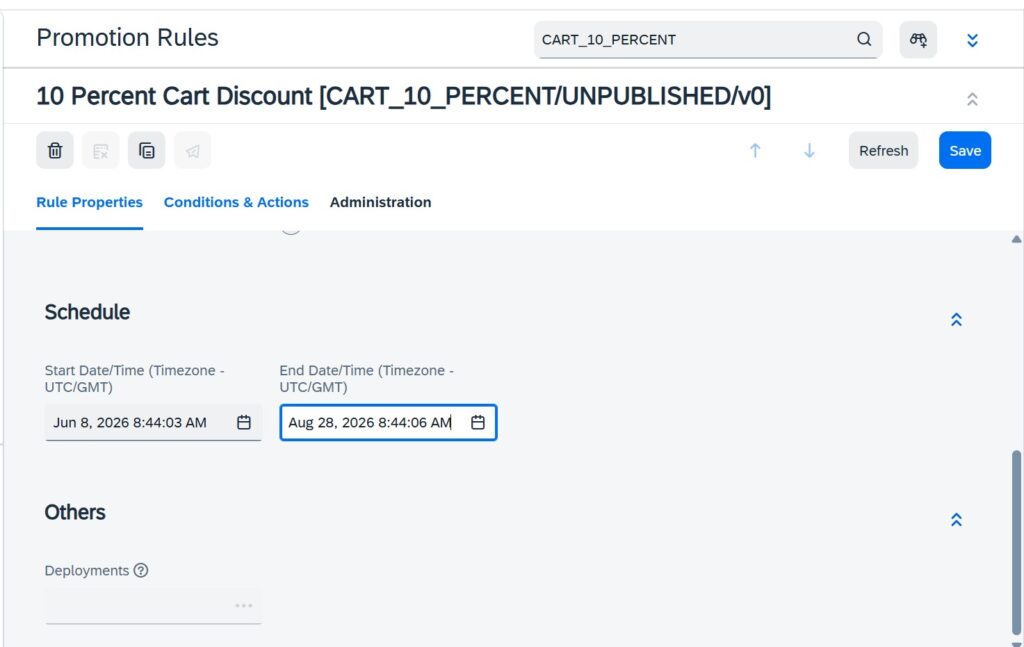Collapse the rule title header chevron
This screenshot has width=1024, height=647.
click(x=972, y=99)
